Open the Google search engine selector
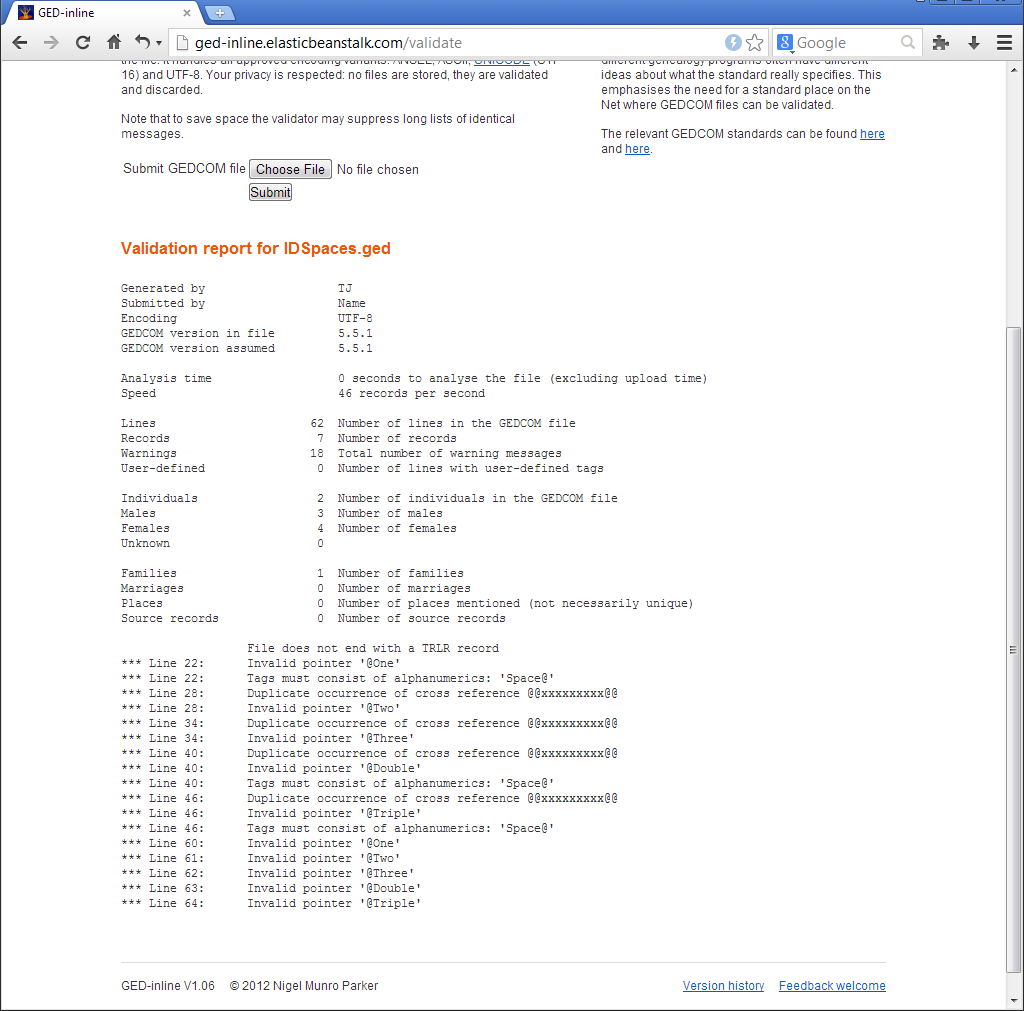The image size is (1024, 1011). click(x=786, y=43)
